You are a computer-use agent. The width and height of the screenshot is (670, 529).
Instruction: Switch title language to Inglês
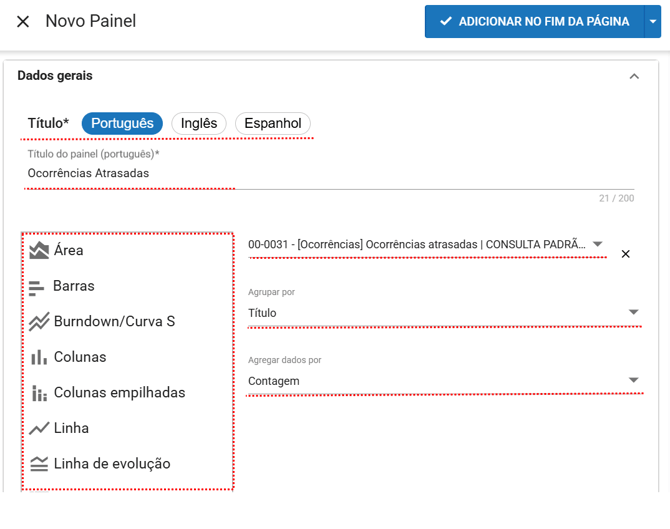pyautogui.click(x=199, y=123)
